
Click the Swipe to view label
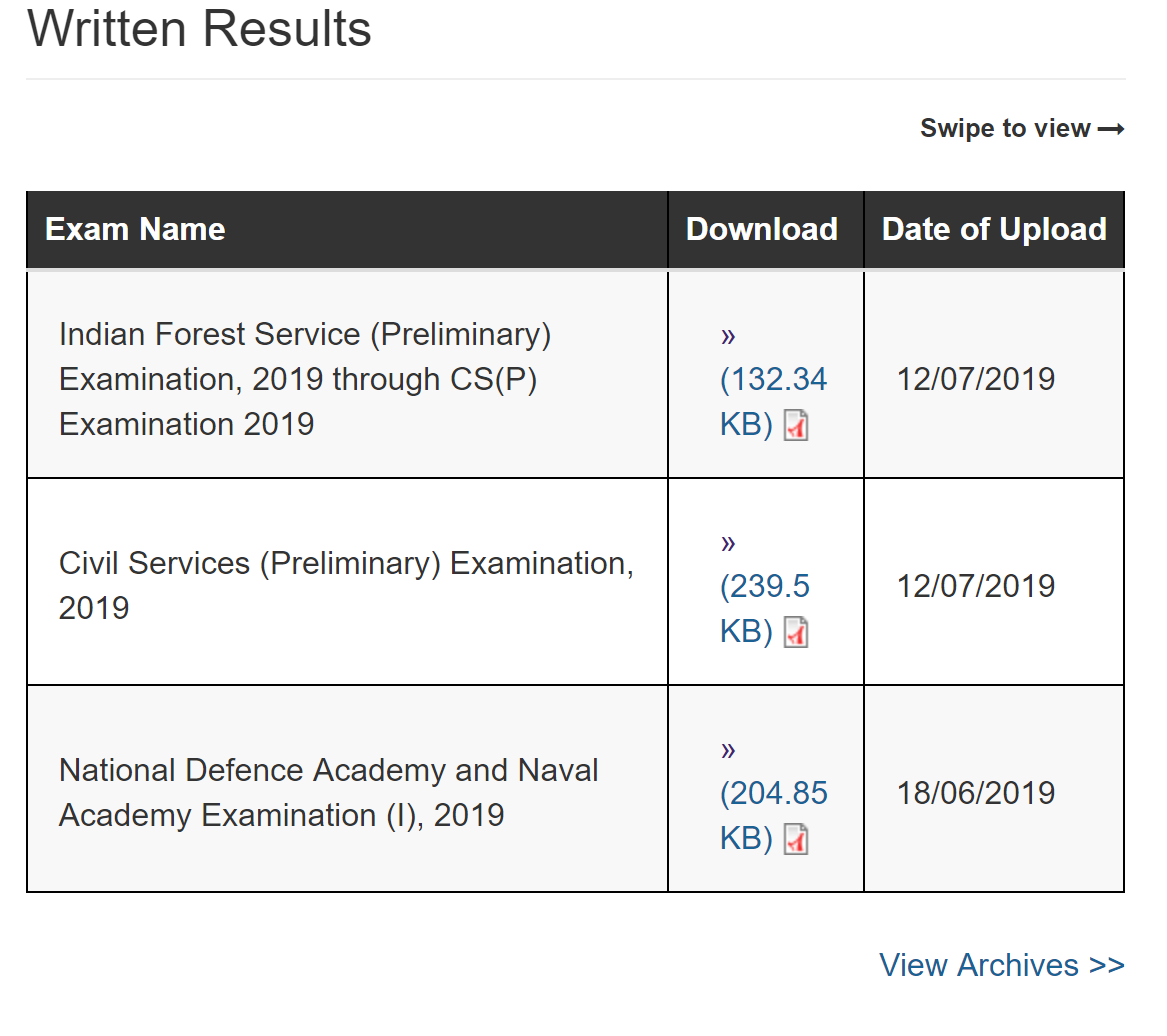point(1005,129)
